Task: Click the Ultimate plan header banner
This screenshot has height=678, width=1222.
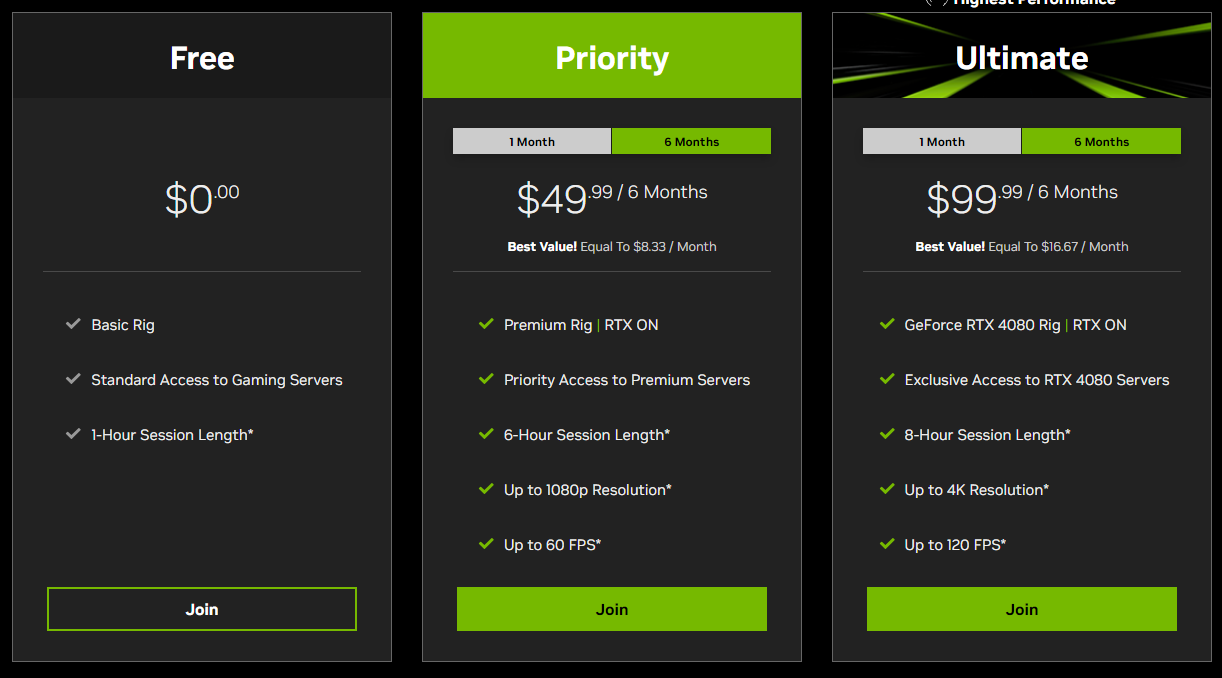Action: [1022, 56]
